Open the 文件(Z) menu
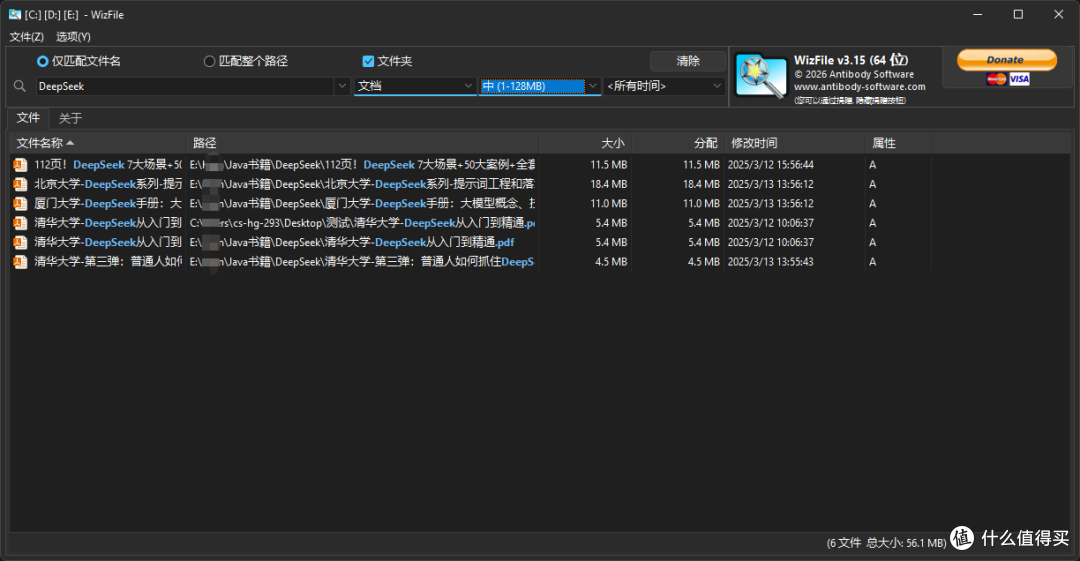The image size is (1080, 561). coord(26,37)
